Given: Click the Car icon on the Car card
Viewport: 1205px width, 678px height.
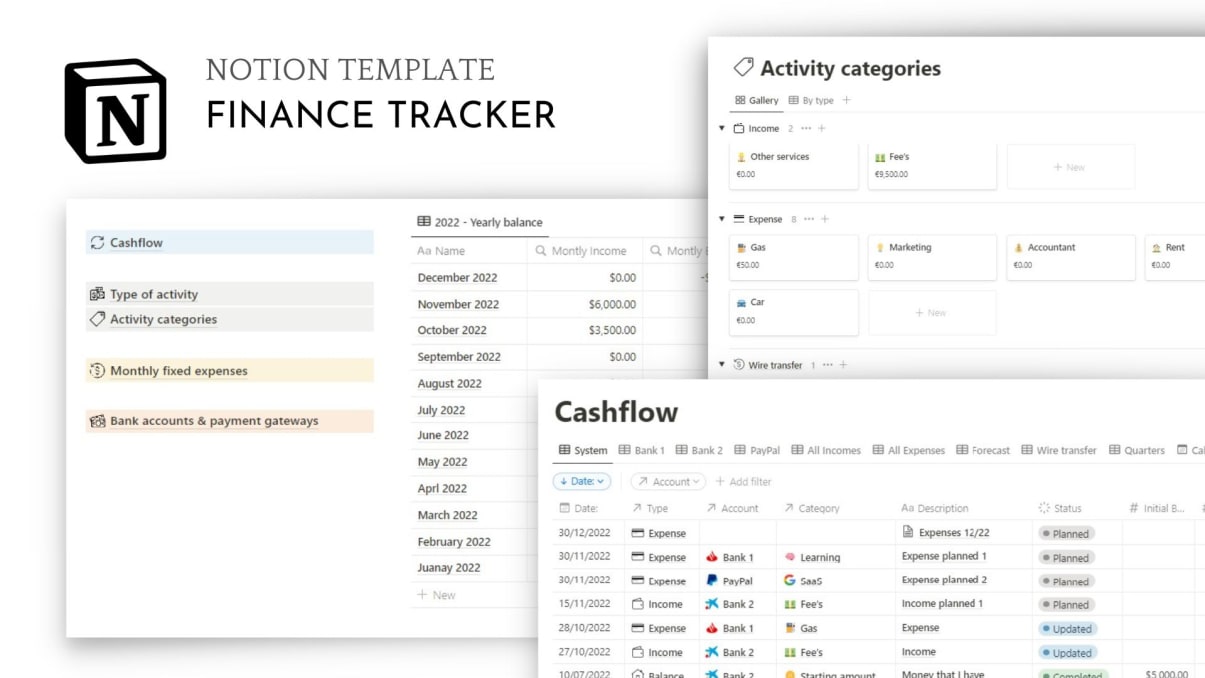Looking at the screenshot, I should coord(742,302).
